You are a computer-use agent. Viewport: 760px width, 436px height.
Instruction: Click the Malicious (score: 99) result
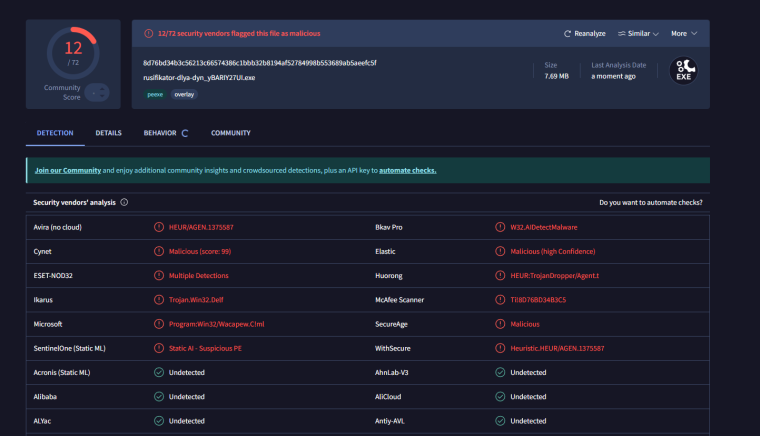200,251
